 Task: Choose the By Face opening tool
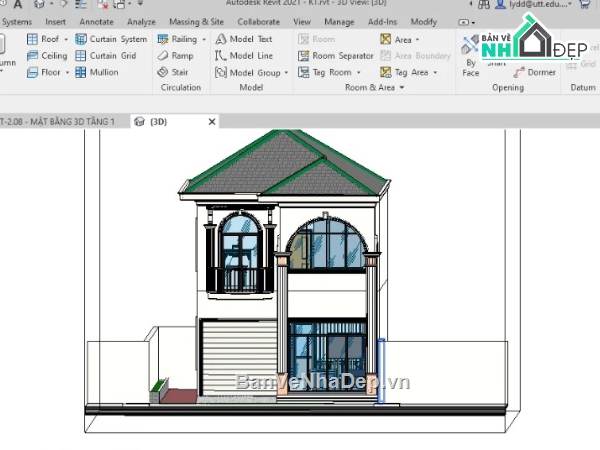470,56
